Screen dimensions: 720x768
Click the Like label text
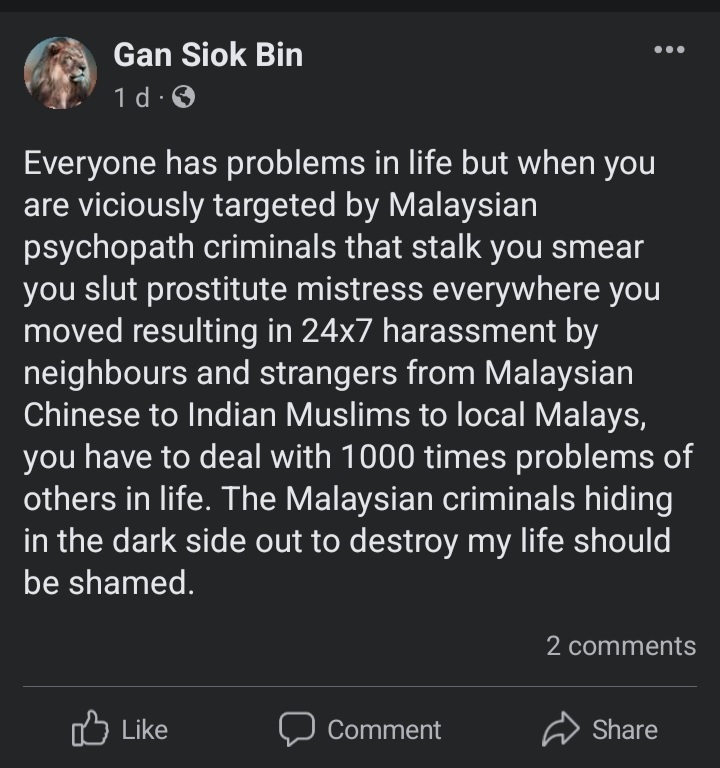click(x=144, y=730)
